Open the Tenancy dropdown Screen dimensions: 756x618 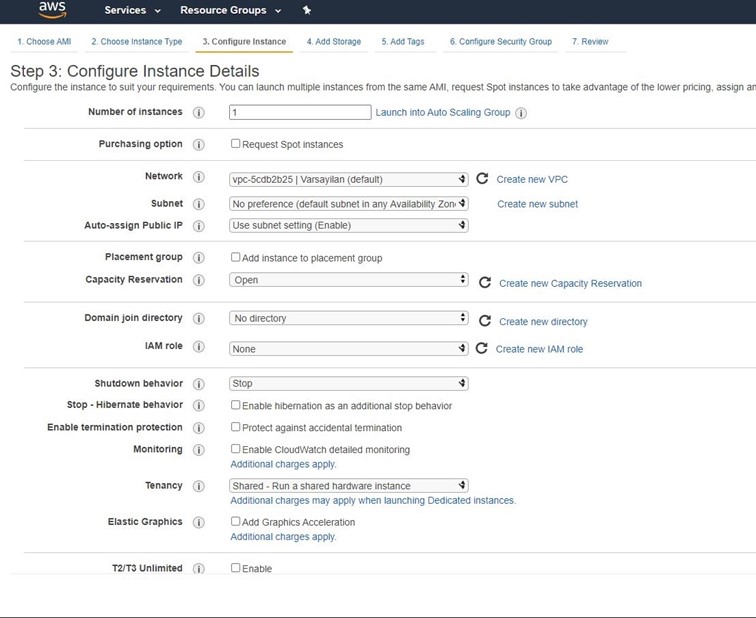coord(348,485)
